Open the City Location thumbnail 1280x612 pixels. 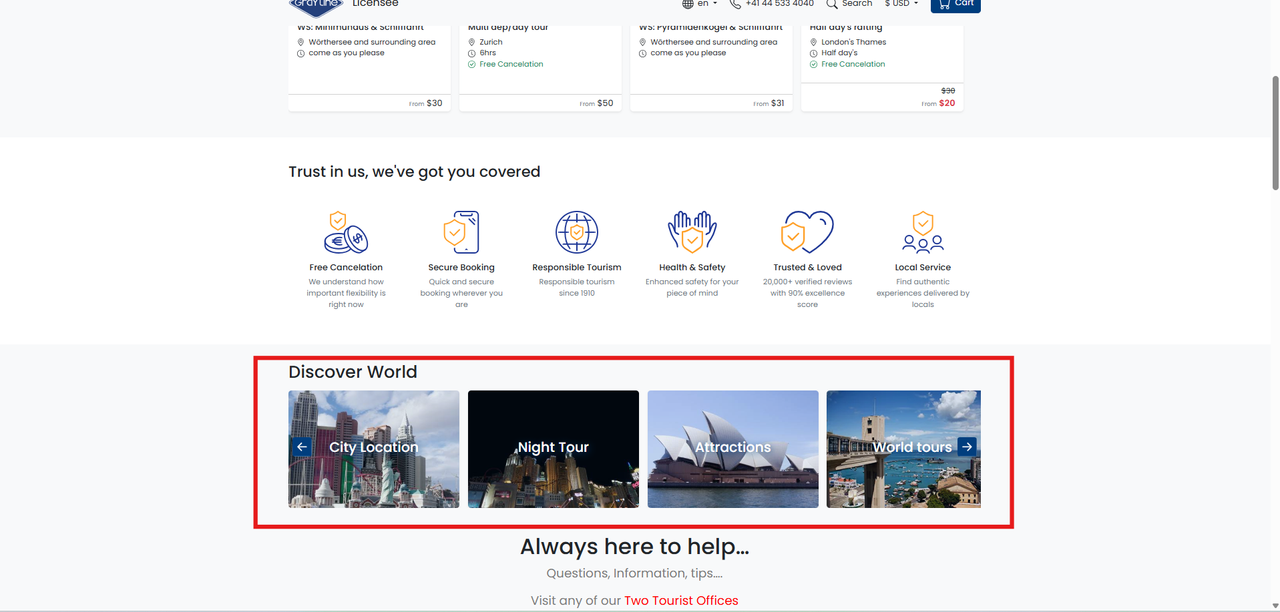coord(374,449)
